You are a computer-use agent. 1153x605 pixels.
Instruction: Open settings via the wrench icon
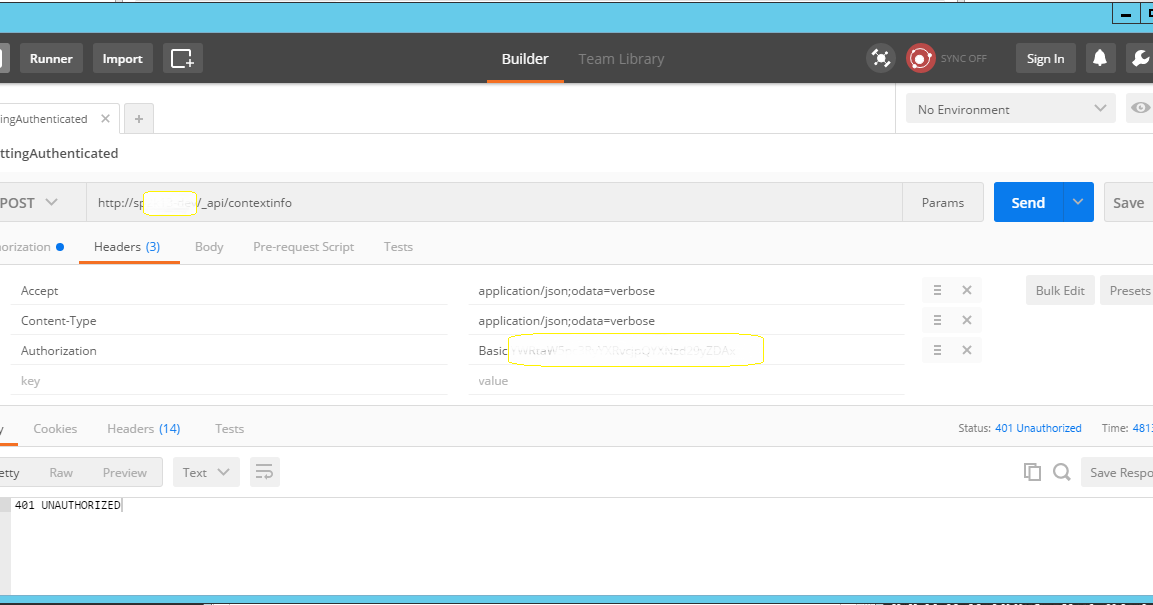tap(1141, 58)
